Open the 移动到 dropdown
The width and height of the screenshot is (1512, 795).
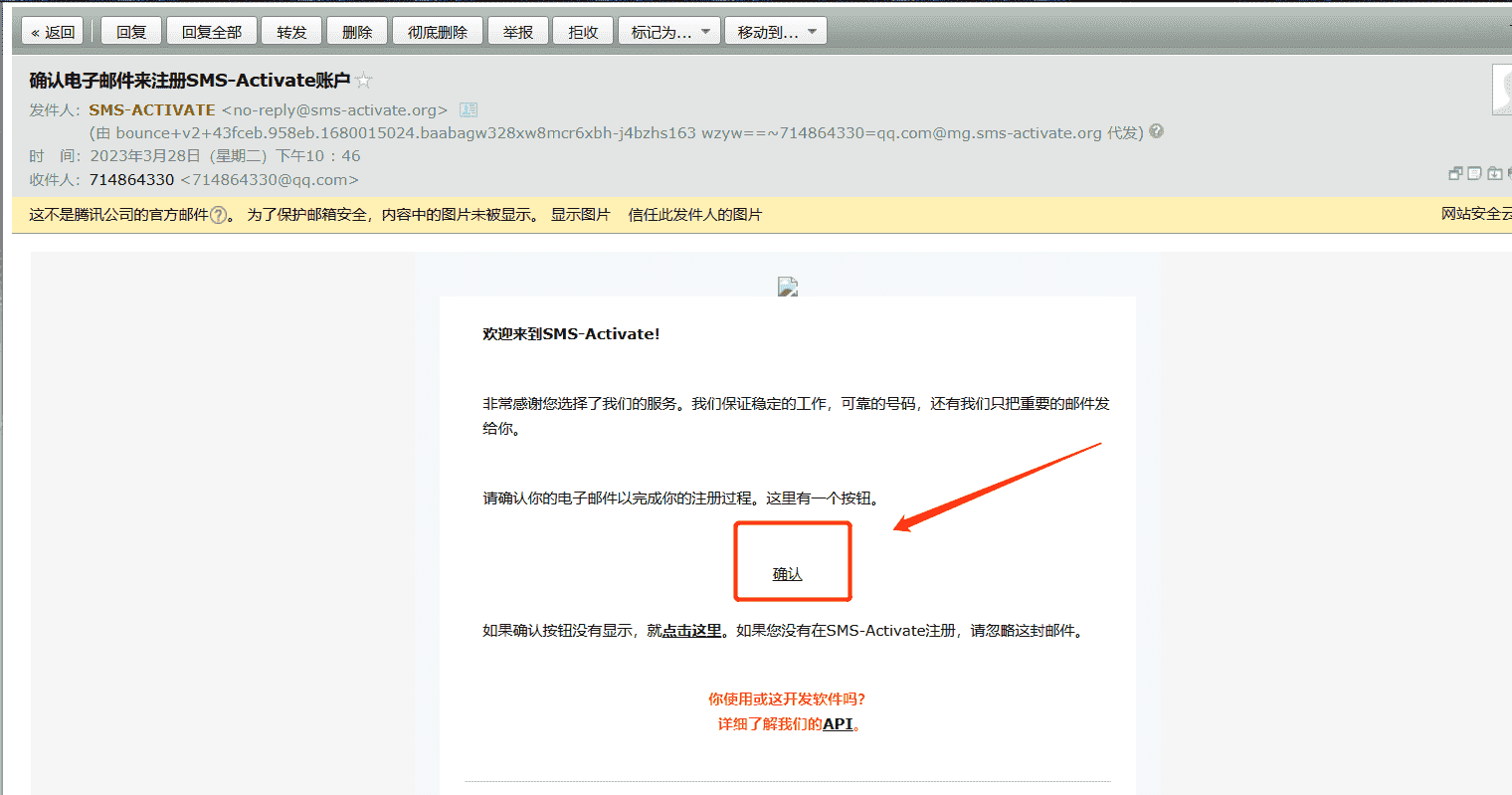(776, 32)
